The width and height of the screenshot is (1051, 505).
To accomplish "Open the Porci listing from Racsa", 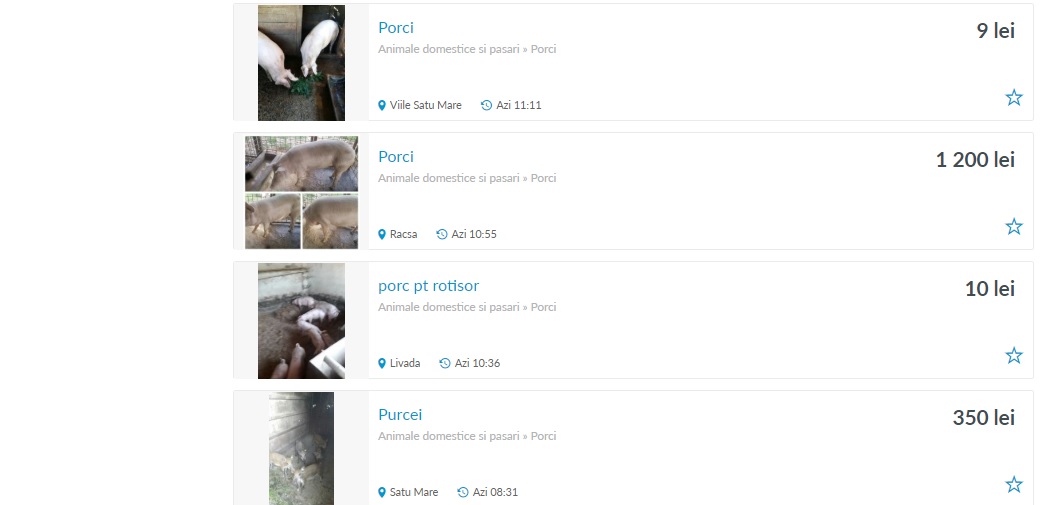I will click(395, 156).
